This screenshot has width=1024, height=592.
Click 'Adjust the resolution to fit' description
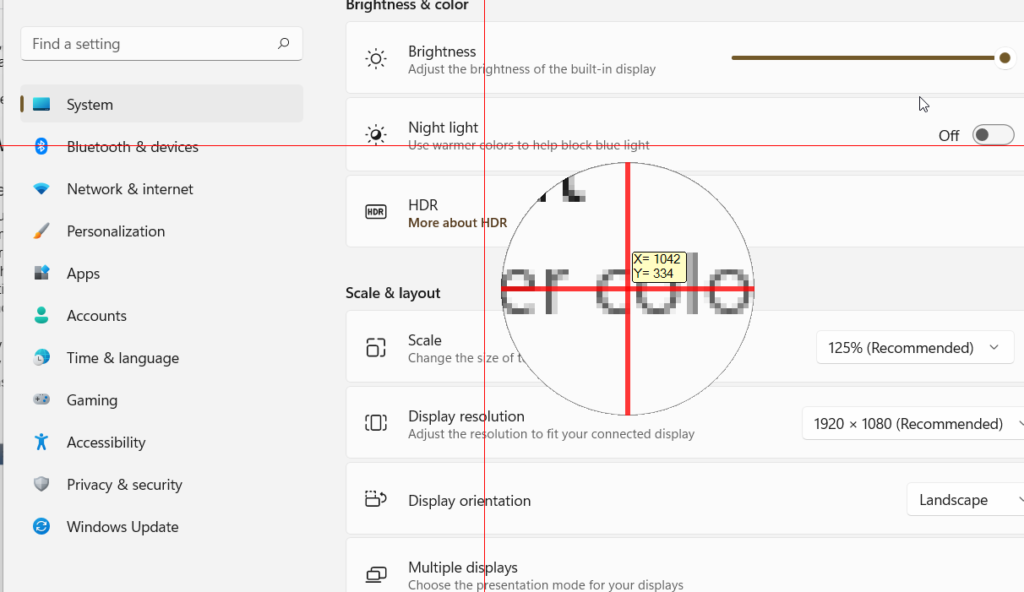tap(551, 434)
